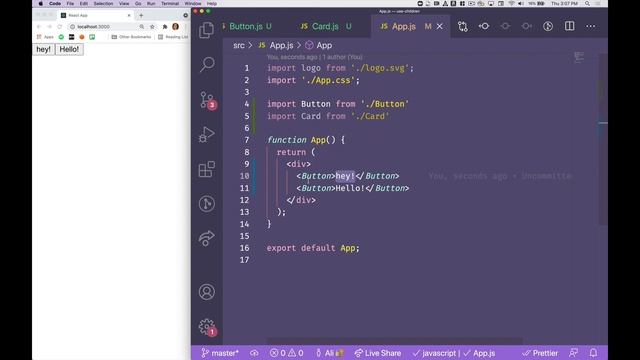The image size is (640, 360).
Task: Click the './Card' import string
Action: click(x=370, y=116)
